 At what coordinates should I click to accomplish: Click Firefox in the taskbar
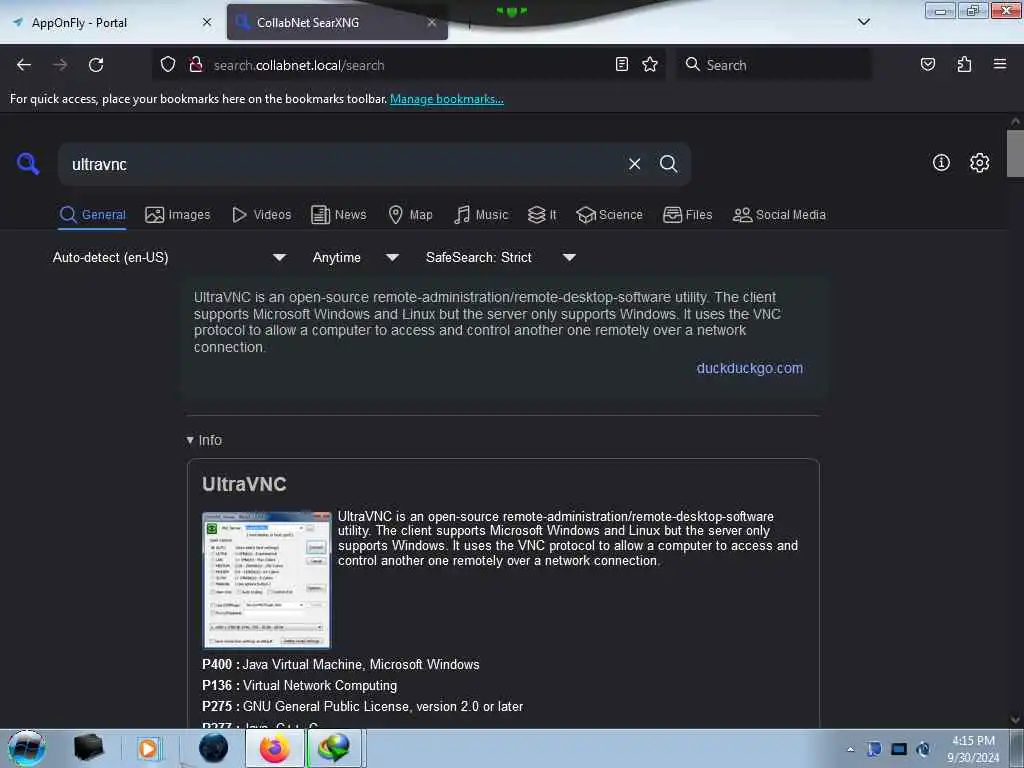(275, 748)
